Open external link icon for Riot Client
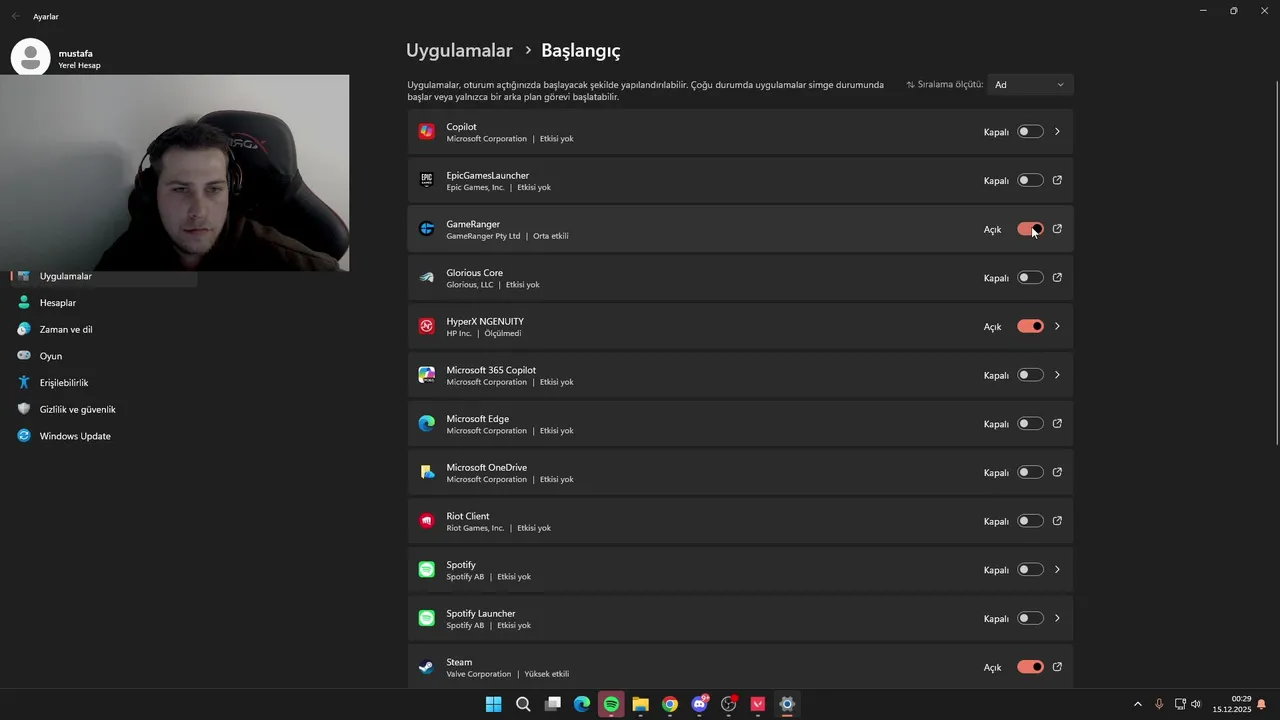The width and height of the screenshot is (1280, 720). pyautogui.click(x=1057, y=521)
